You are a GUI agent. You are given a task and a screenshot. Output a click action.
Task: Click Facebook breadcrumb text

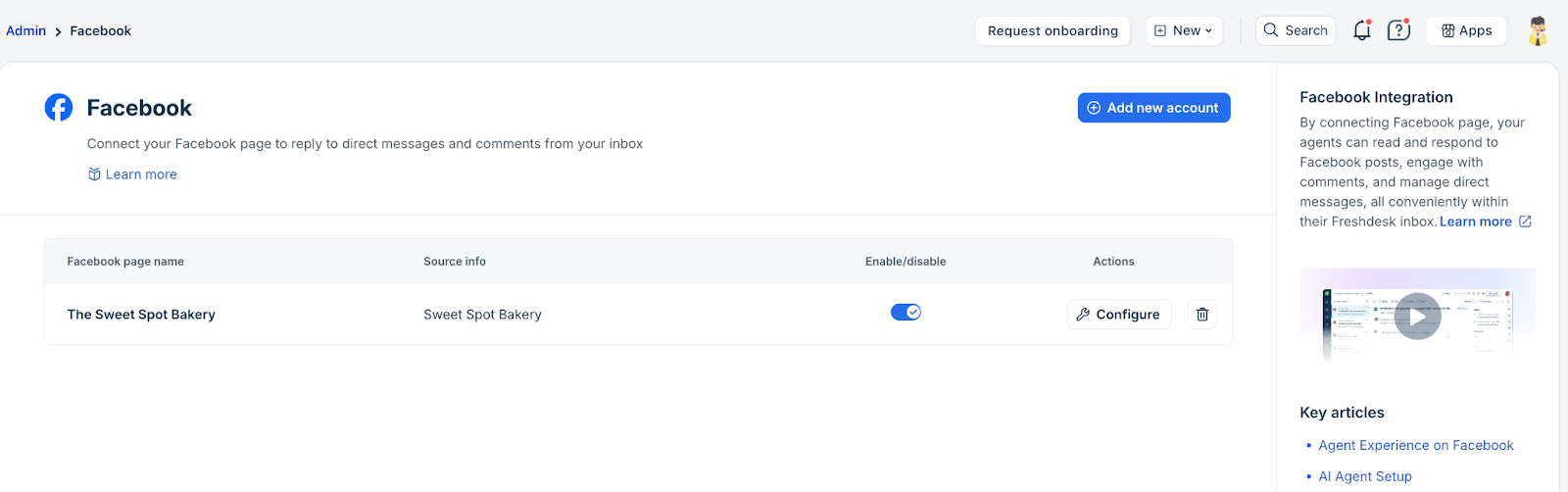(101, 30)
